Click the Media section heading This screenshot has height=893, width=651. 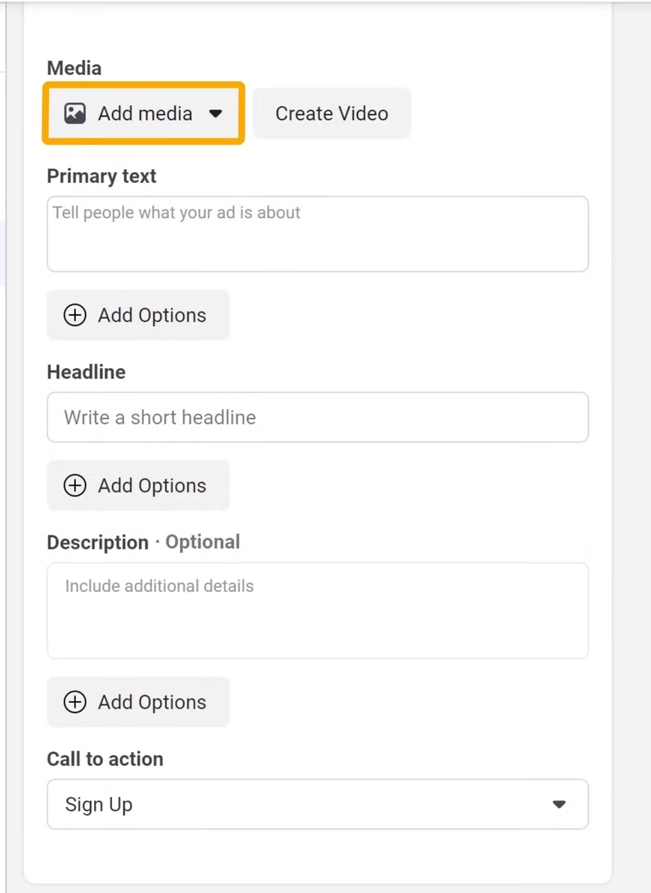(74, 68)
